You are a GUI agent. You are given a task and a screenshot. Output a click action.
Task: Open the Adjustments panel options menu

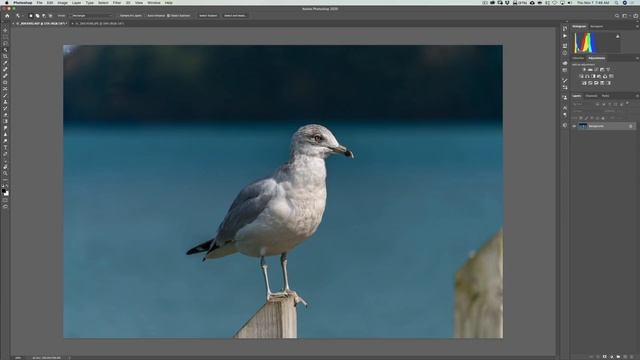637,58
